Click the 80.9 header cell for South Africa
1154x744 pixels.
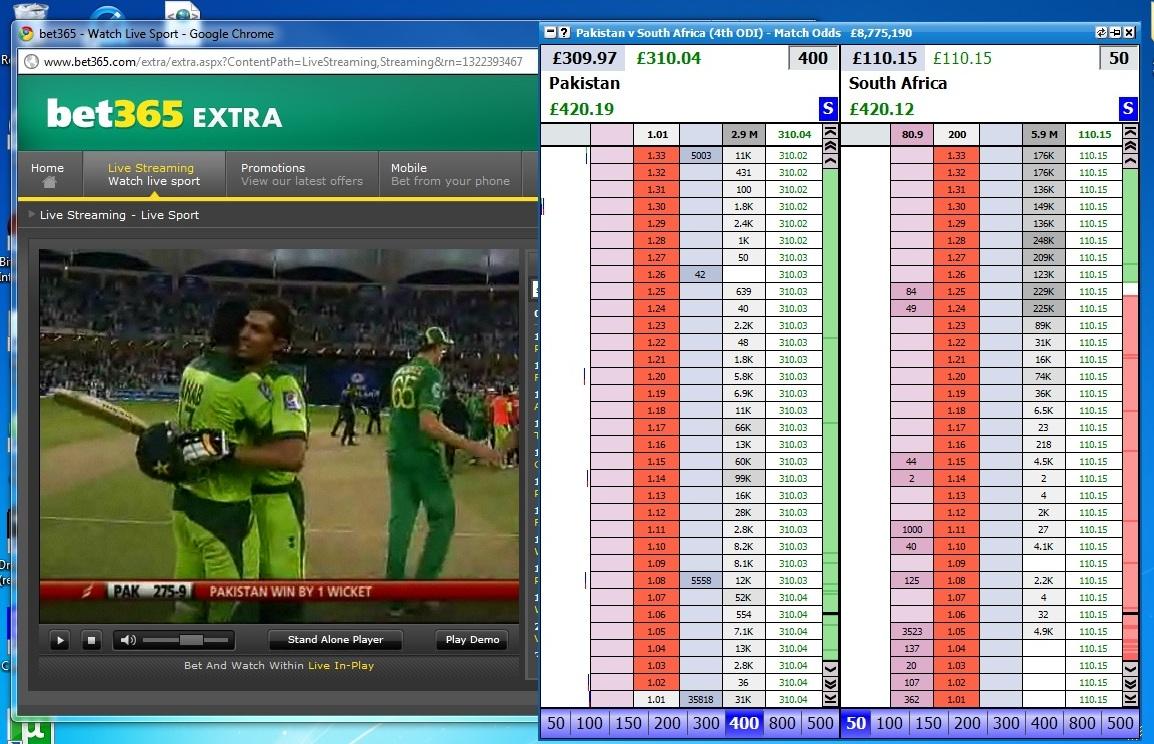[x=912, y=134]
